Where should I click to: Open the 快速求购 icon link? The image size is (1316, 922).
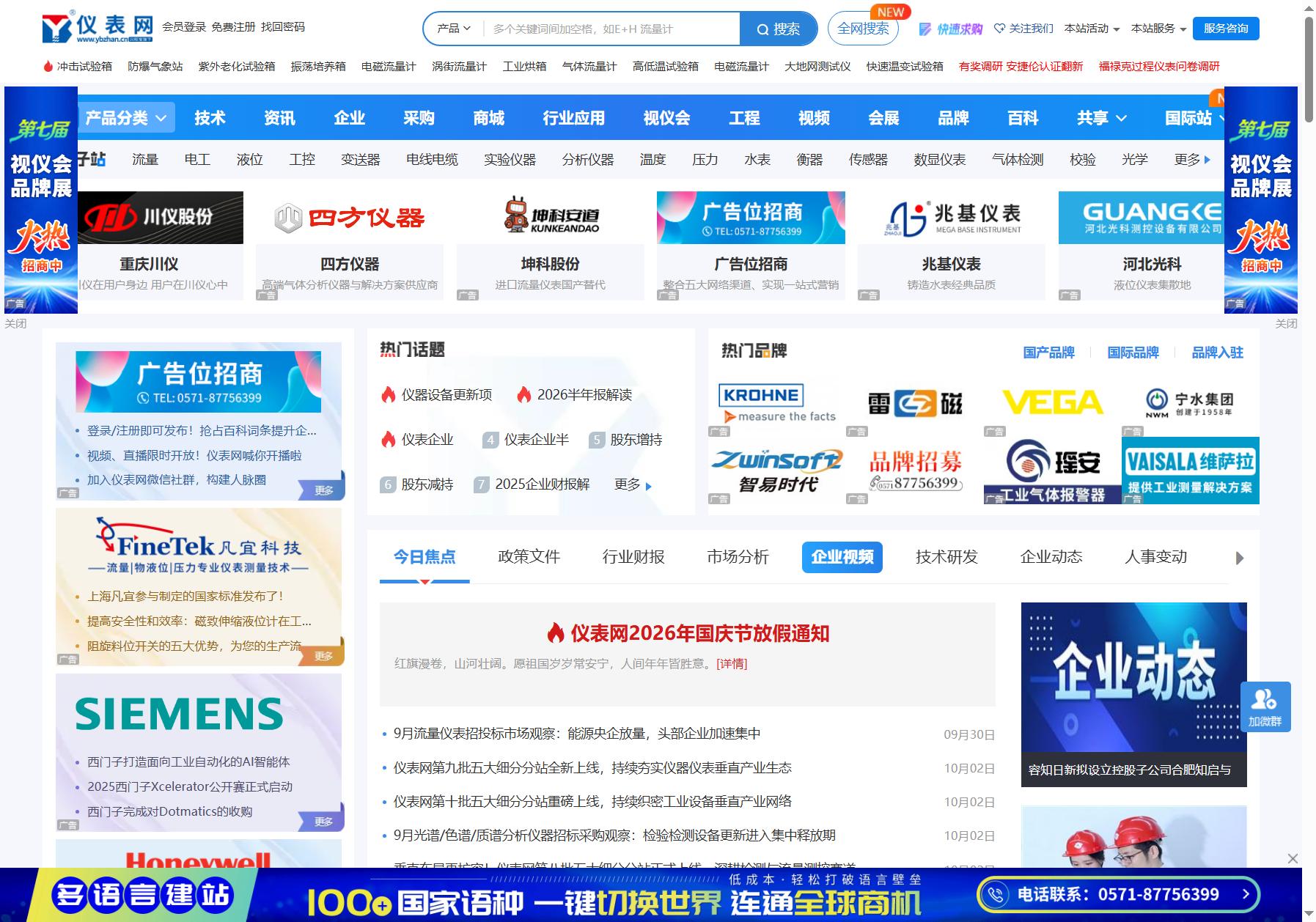[x=951, y=29]
